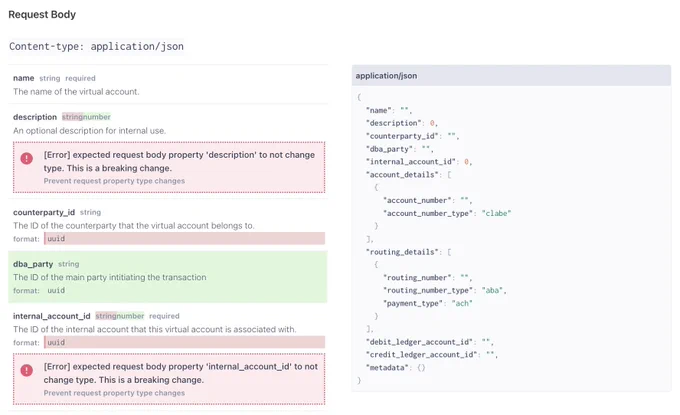This screenshot has width=680, height=415.
Task: Click the "account_number" line in JSON example
Action: [428, 200]
